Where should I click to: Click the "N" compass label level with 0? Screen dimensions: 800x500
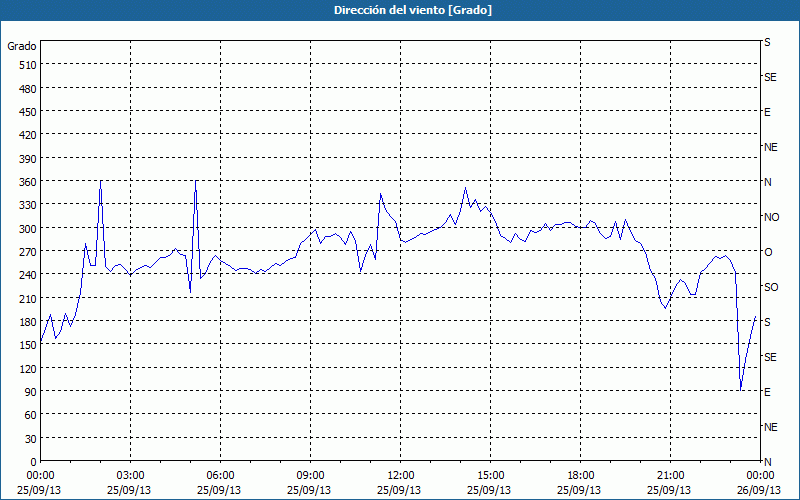click(767, 462)
